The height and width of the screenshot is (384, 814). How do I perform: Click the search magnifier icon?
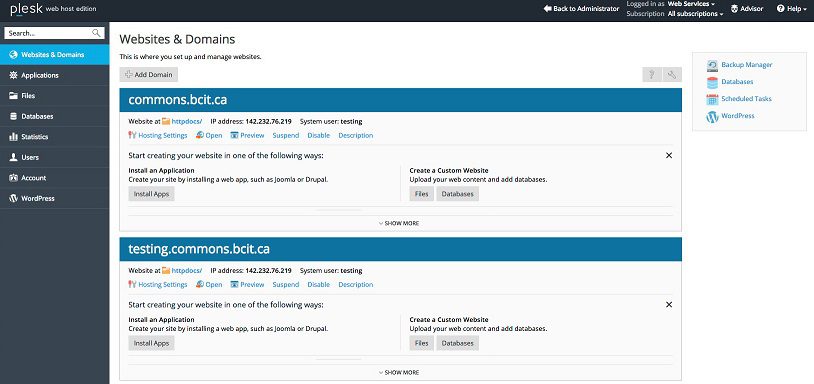coord(96,33)
